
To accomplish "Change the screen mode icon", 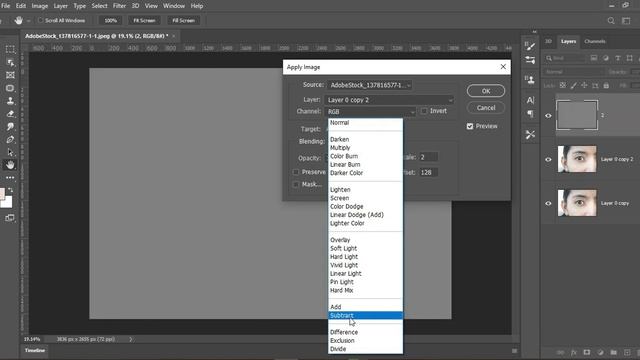I will 10,218.
